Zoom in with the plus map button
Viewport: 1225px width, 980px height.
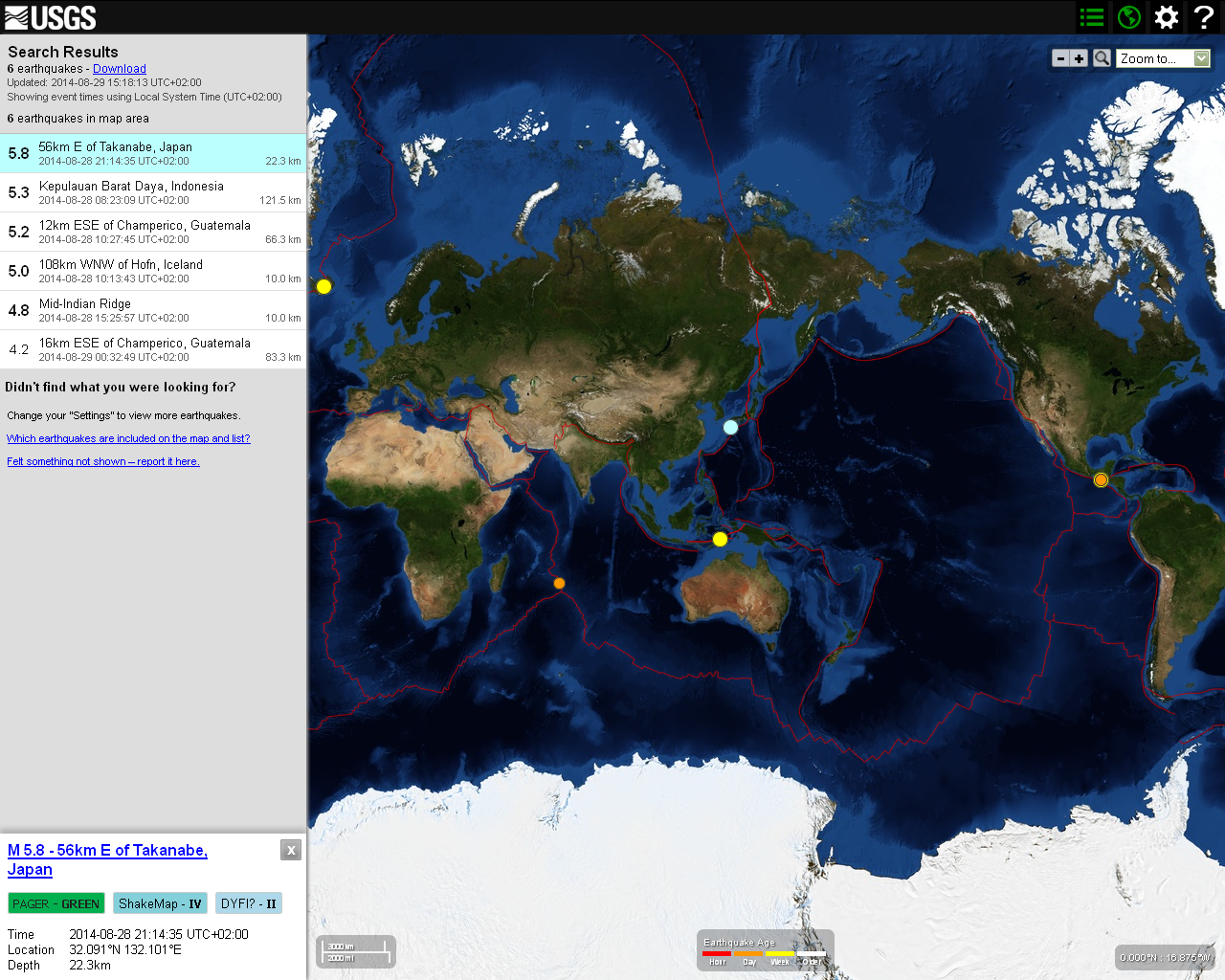click(1079, 58)
